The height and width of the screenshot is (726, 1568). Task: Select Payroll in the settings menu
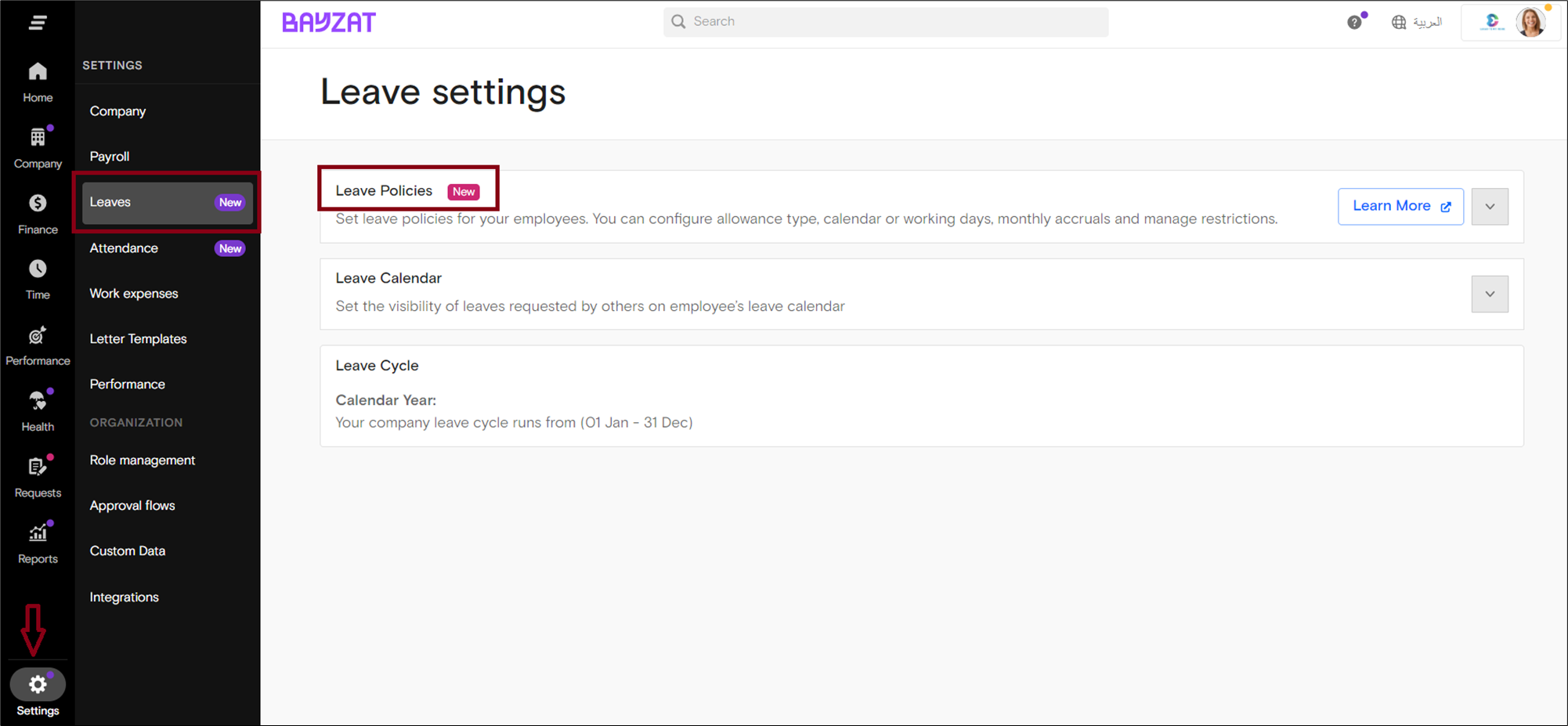pos(110,157)
